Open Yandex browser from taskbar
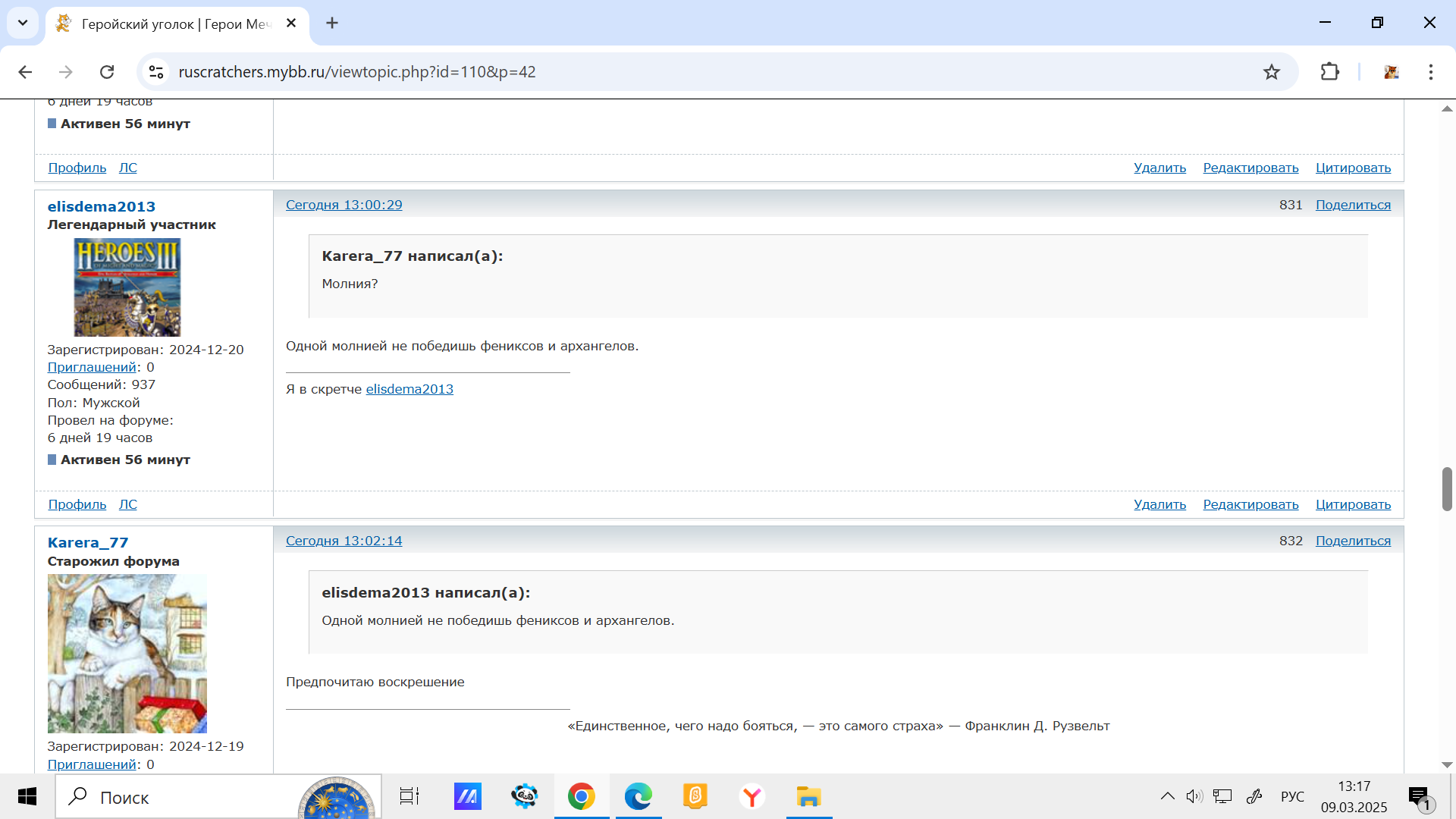This screenshot has height=819, width=1456. pos(752,797)
